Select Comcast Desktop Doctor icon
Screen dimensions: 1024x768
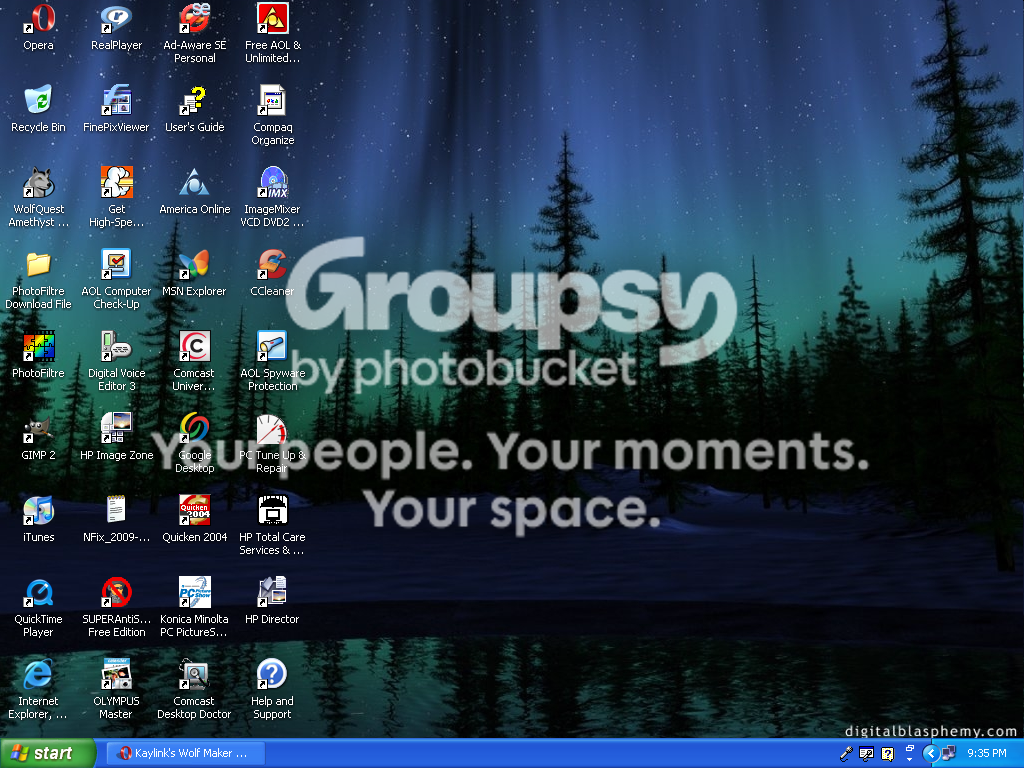(x=195, y=675)
